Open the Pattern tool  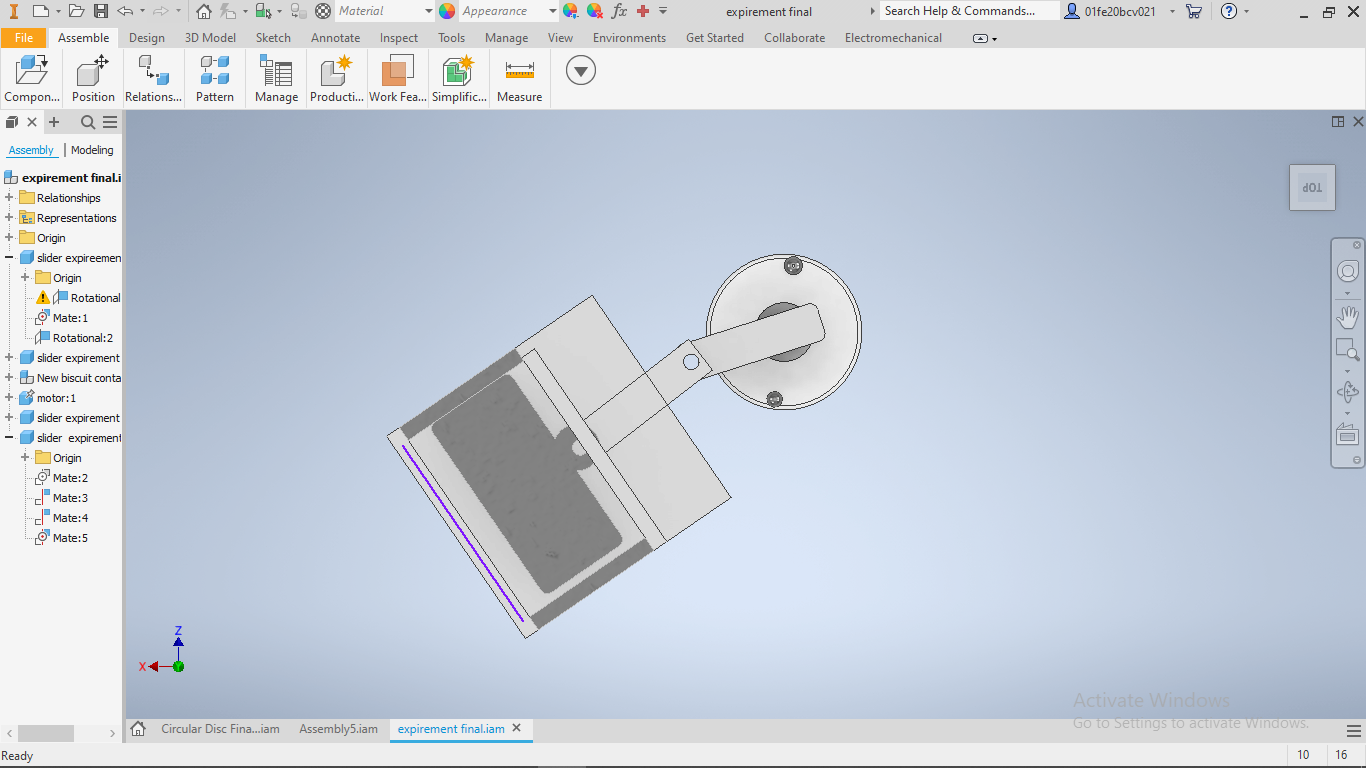[x=214, y=79]
